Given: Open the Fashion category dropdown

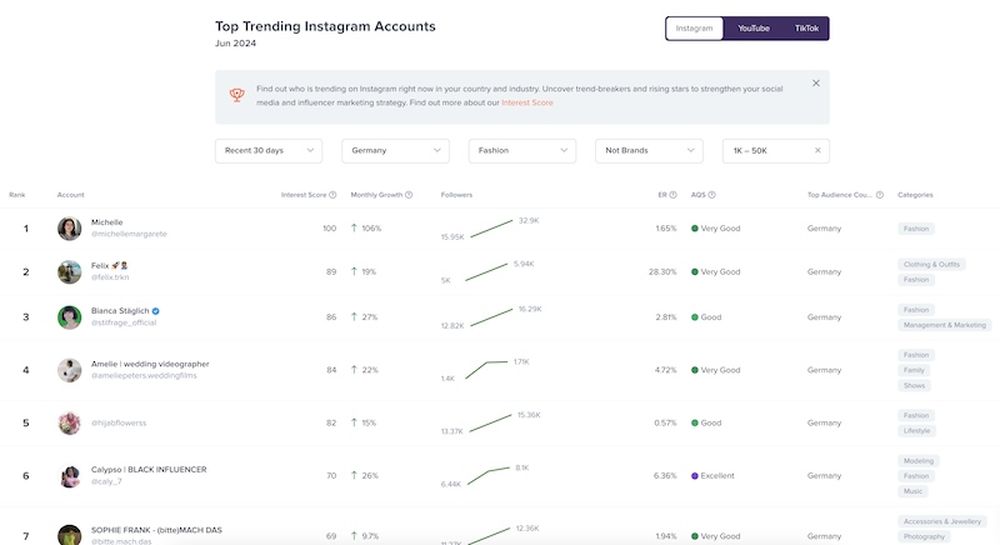Looking at the screenshot, I should click(522, 151).
